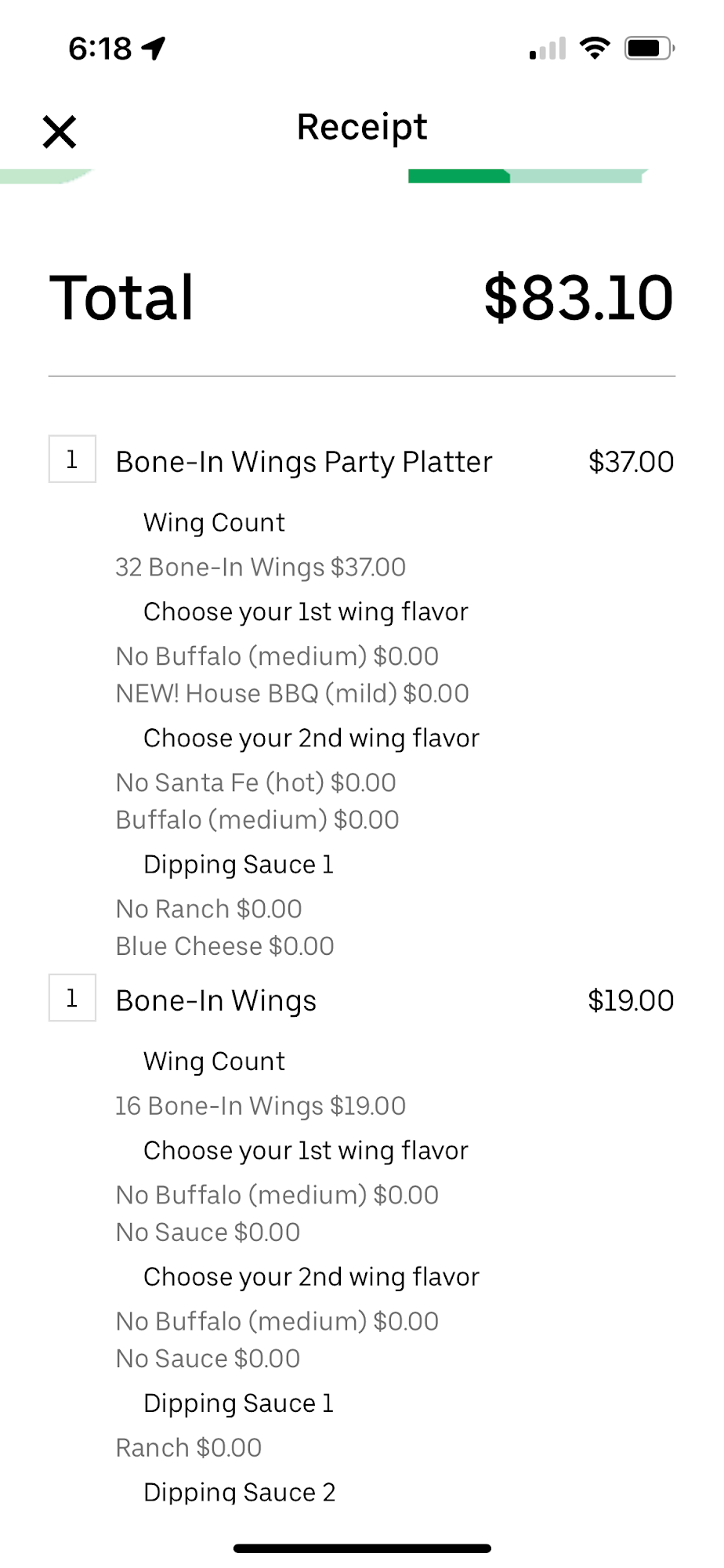Tap the cellular signal bars icon
The height and width of the screenshot is (1568, 724).
click(x=548, y=49)
